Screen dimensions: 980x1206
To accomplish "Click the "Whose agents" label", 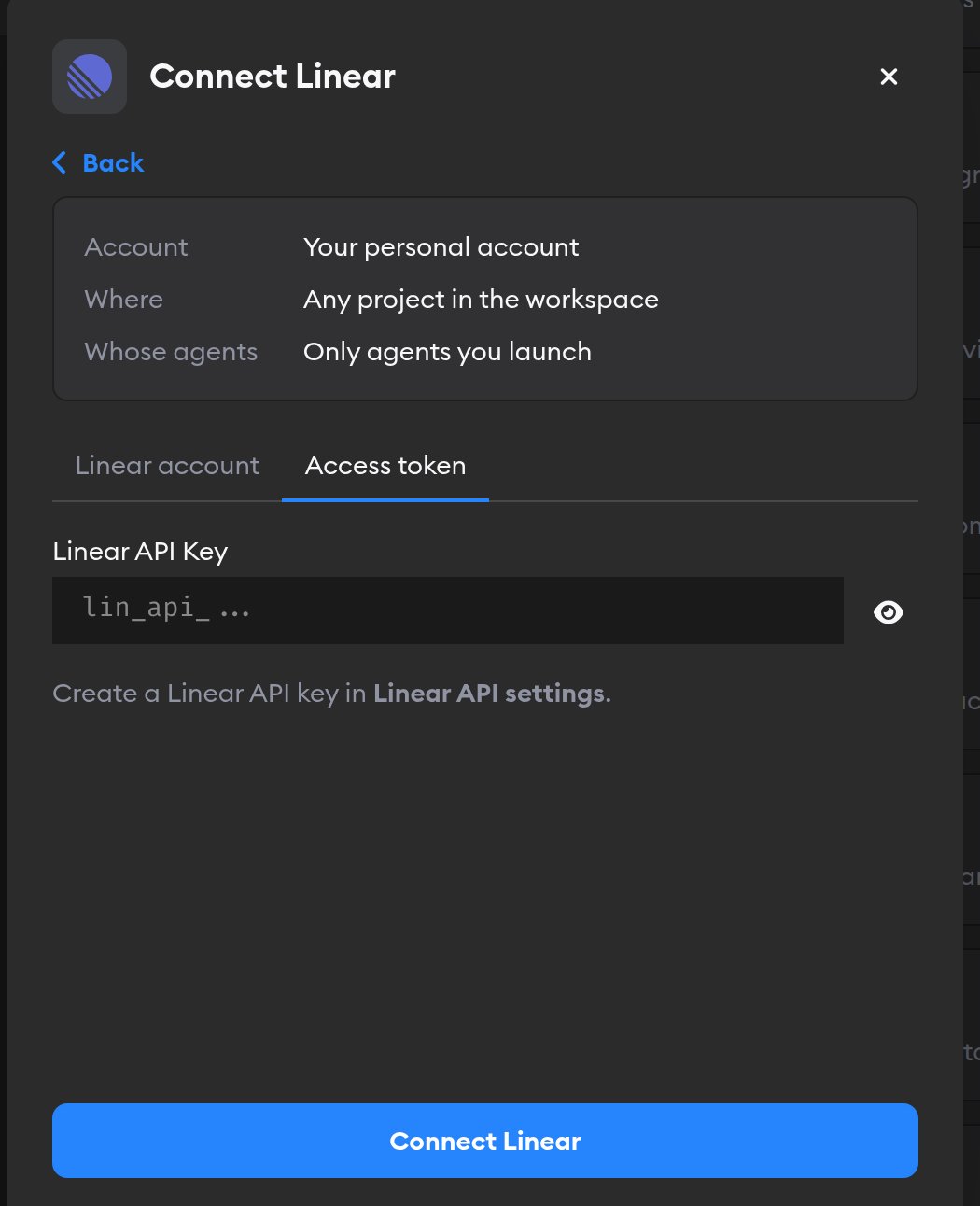I will click(x=171, y=352).
